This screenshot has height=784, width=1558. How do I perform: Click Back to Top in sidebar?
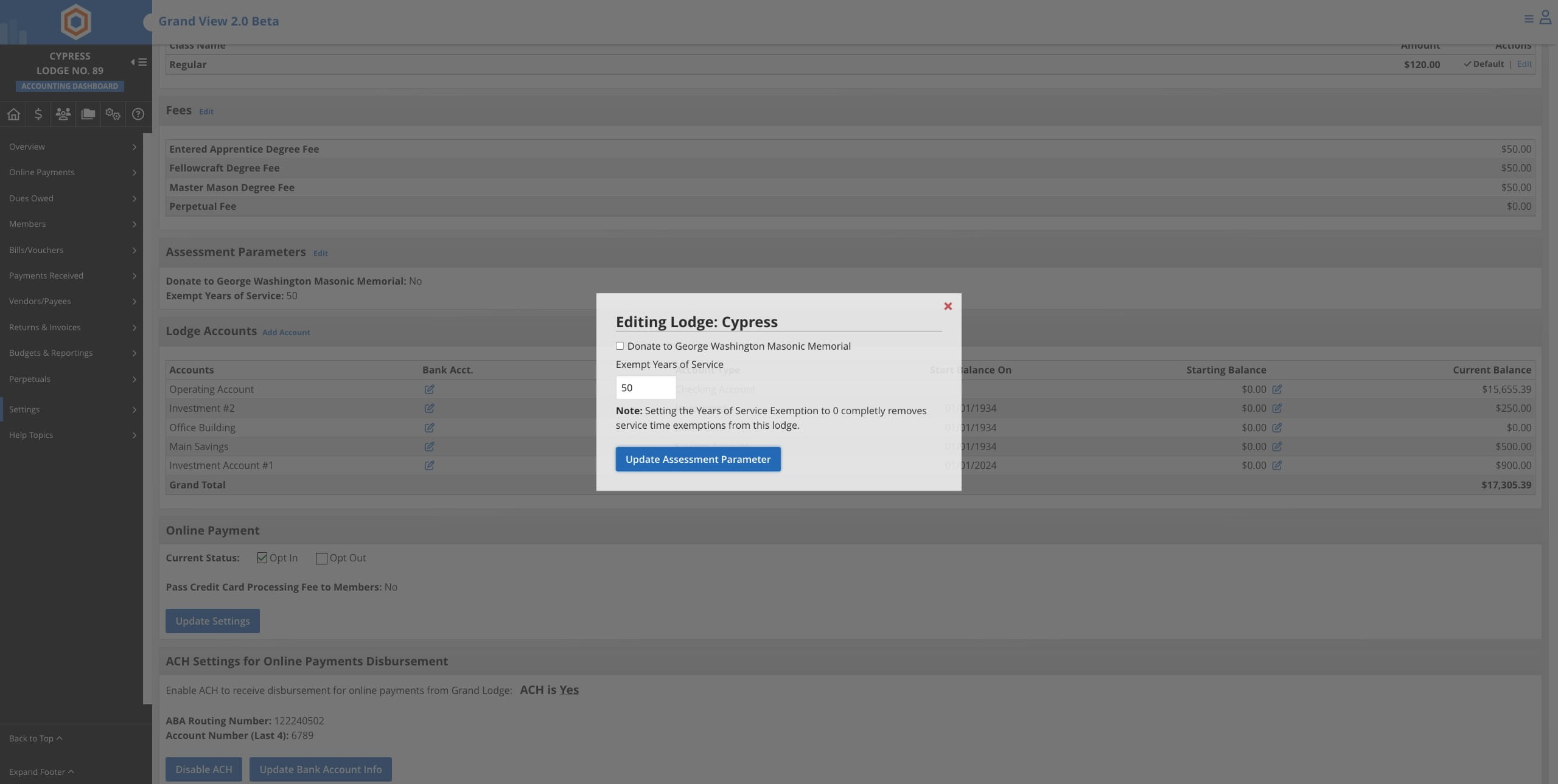pyautogui.click(x=35, y=738)
